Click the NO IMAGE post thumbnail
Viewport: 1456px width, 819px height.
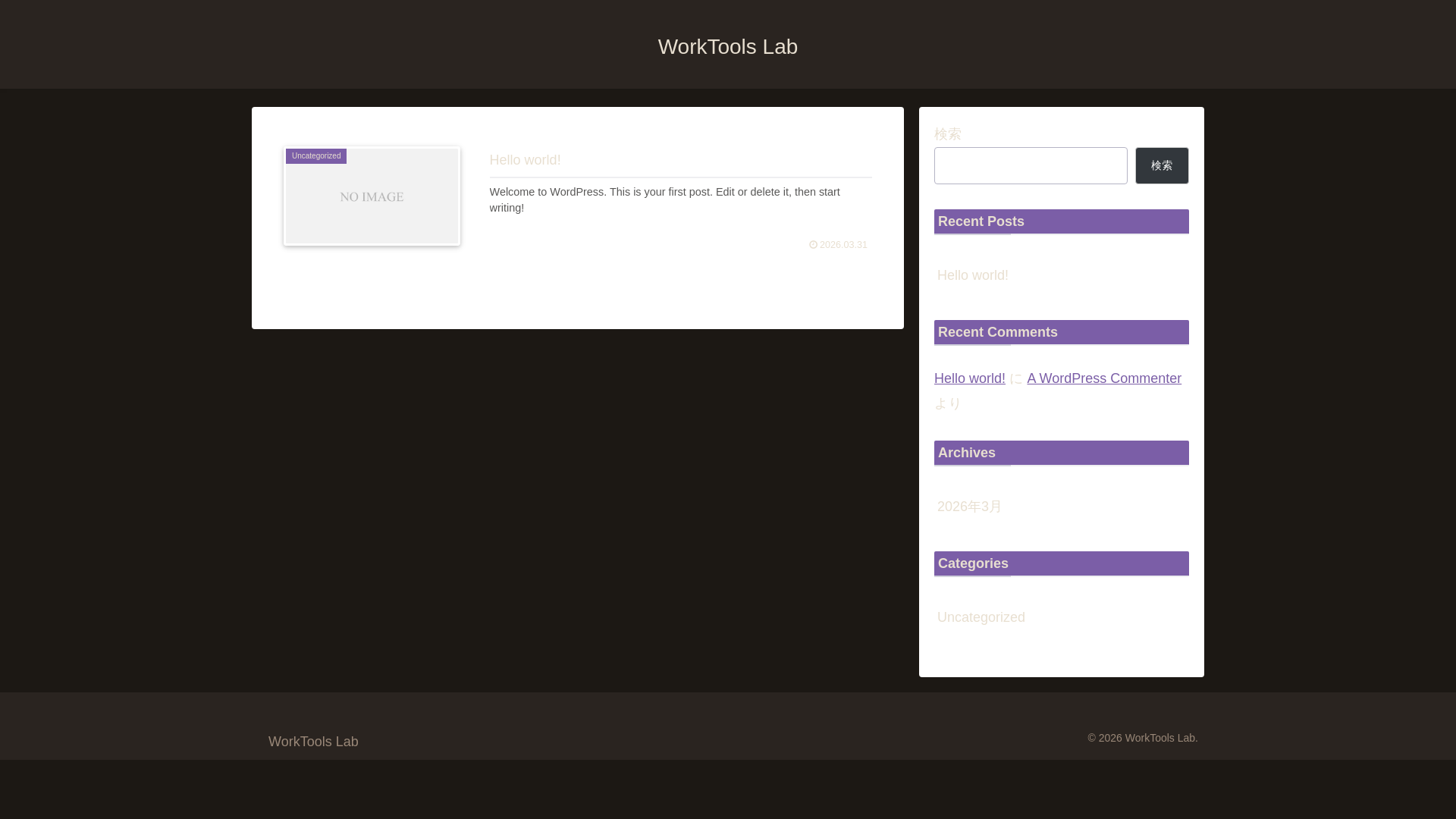pos(372,196)
